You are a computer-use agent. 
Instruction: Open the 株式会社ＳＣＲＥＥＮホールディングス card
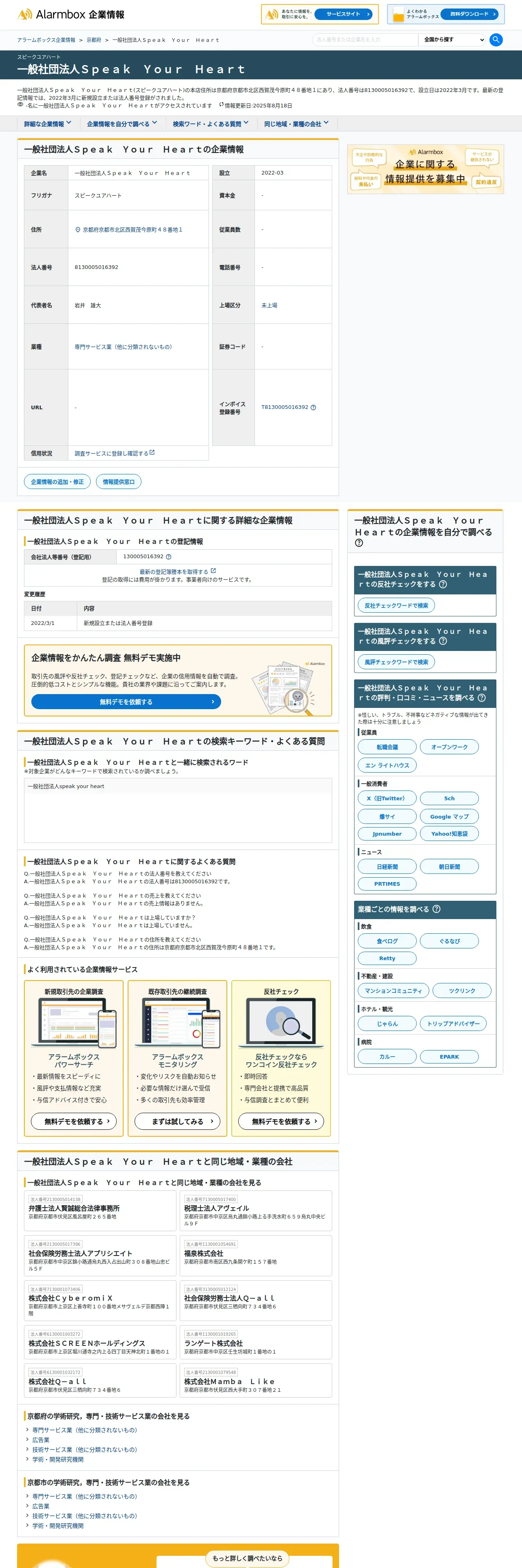100,1342
